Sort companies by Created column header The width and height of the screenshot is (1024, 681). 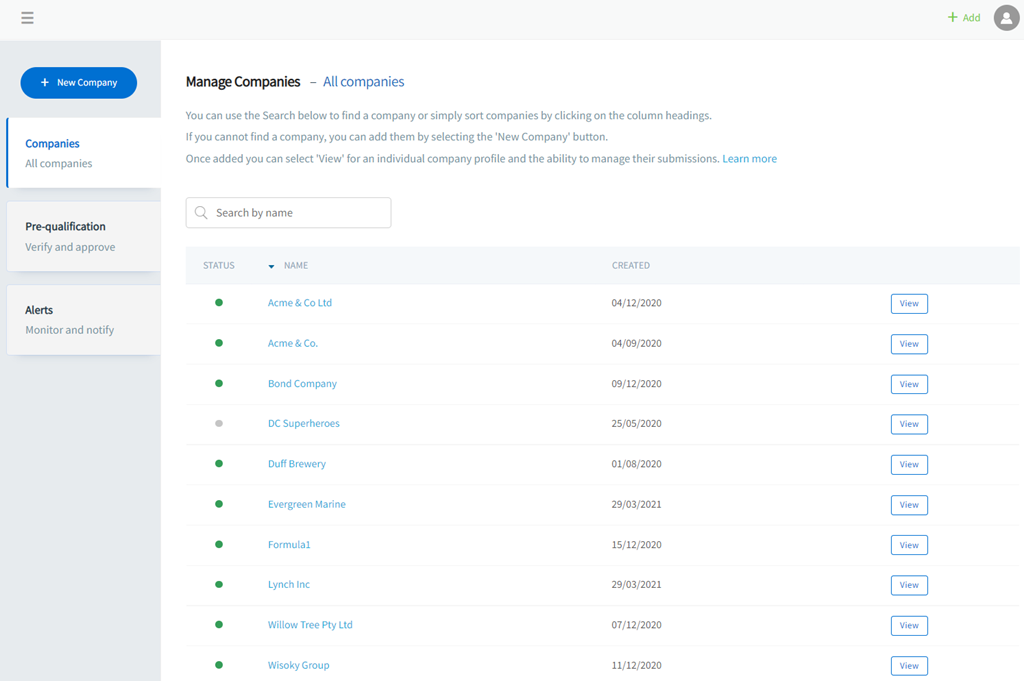pyautogui.click(x=630, y=266)
